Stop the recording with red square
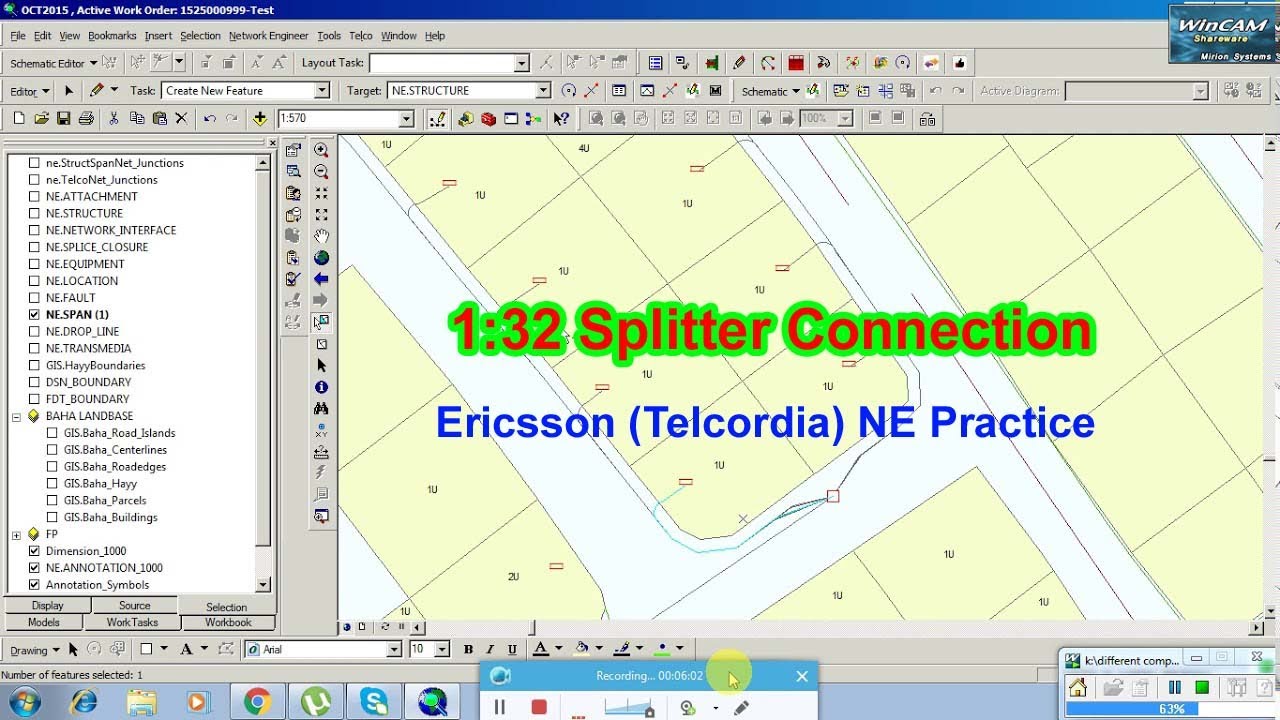 [539, 707]
